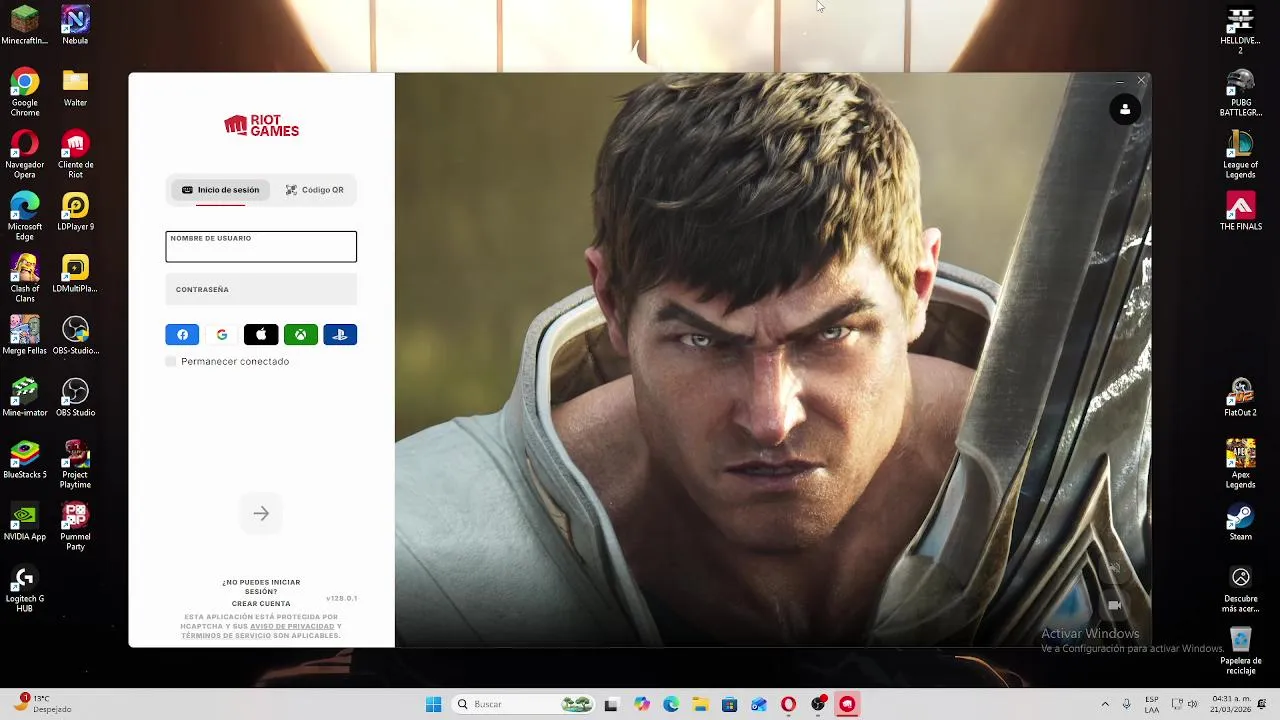This screenshot has width=1280, height=720.
Task: Open NVIDIA App desktop shortcut
Action: coord(25,522)
